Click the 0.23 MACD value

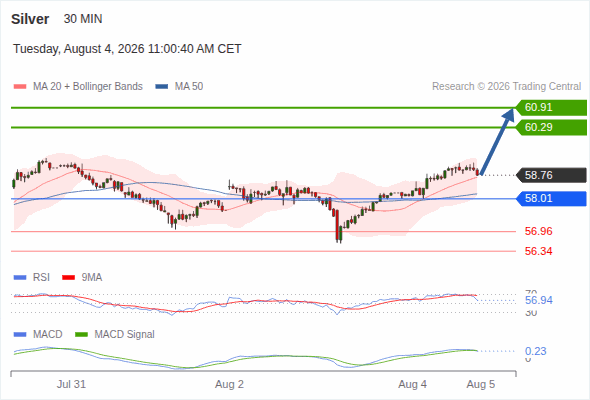[535, 351]
